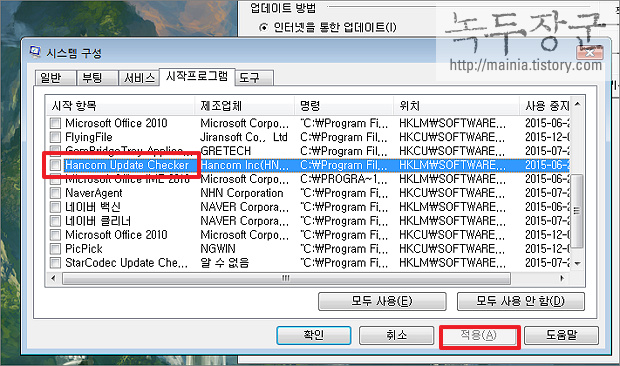Enable the PicPick startup checkbox
Viewport: 620px width, 366px height.
(x=55, y=249)
